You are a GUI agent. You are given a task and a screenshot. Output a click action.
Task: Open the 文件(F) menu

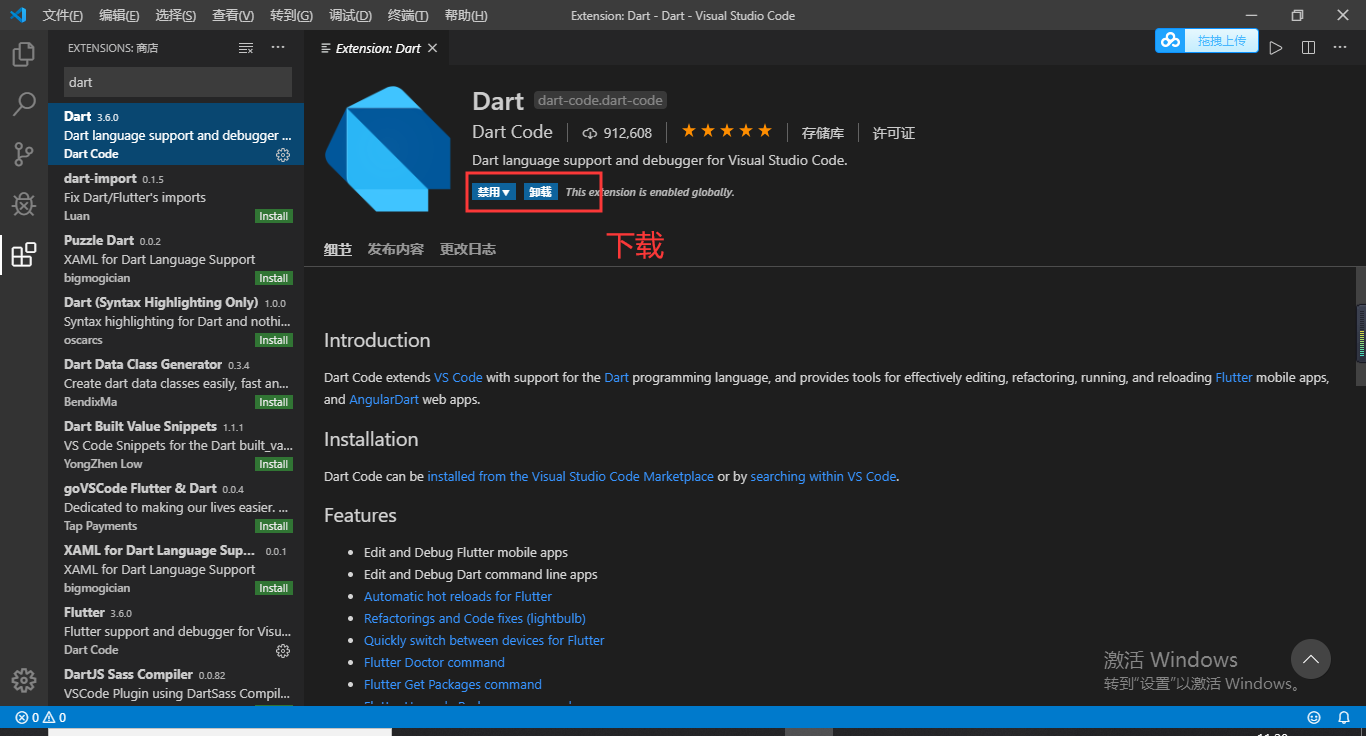[x=63, y=15]
